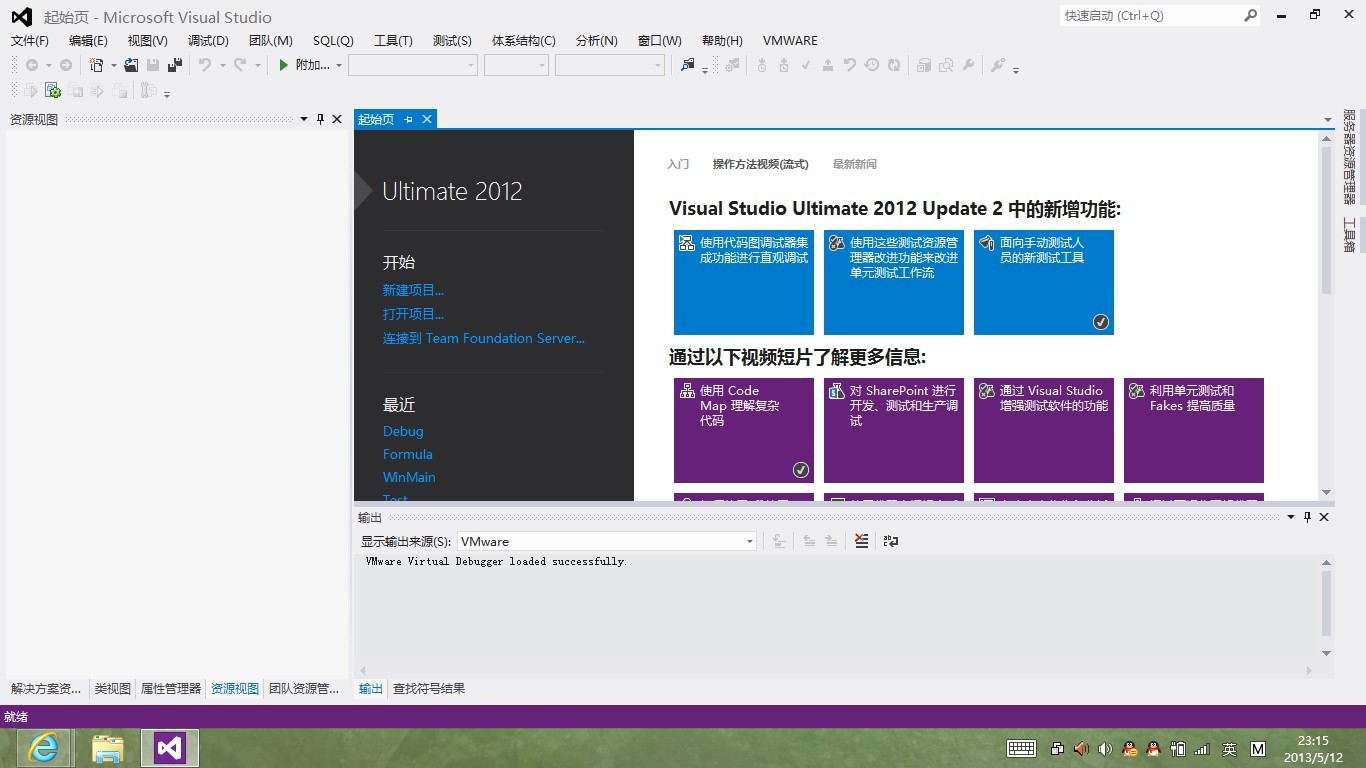
Task: Click the clock history icon in toolbar
Action: point(872,65)
